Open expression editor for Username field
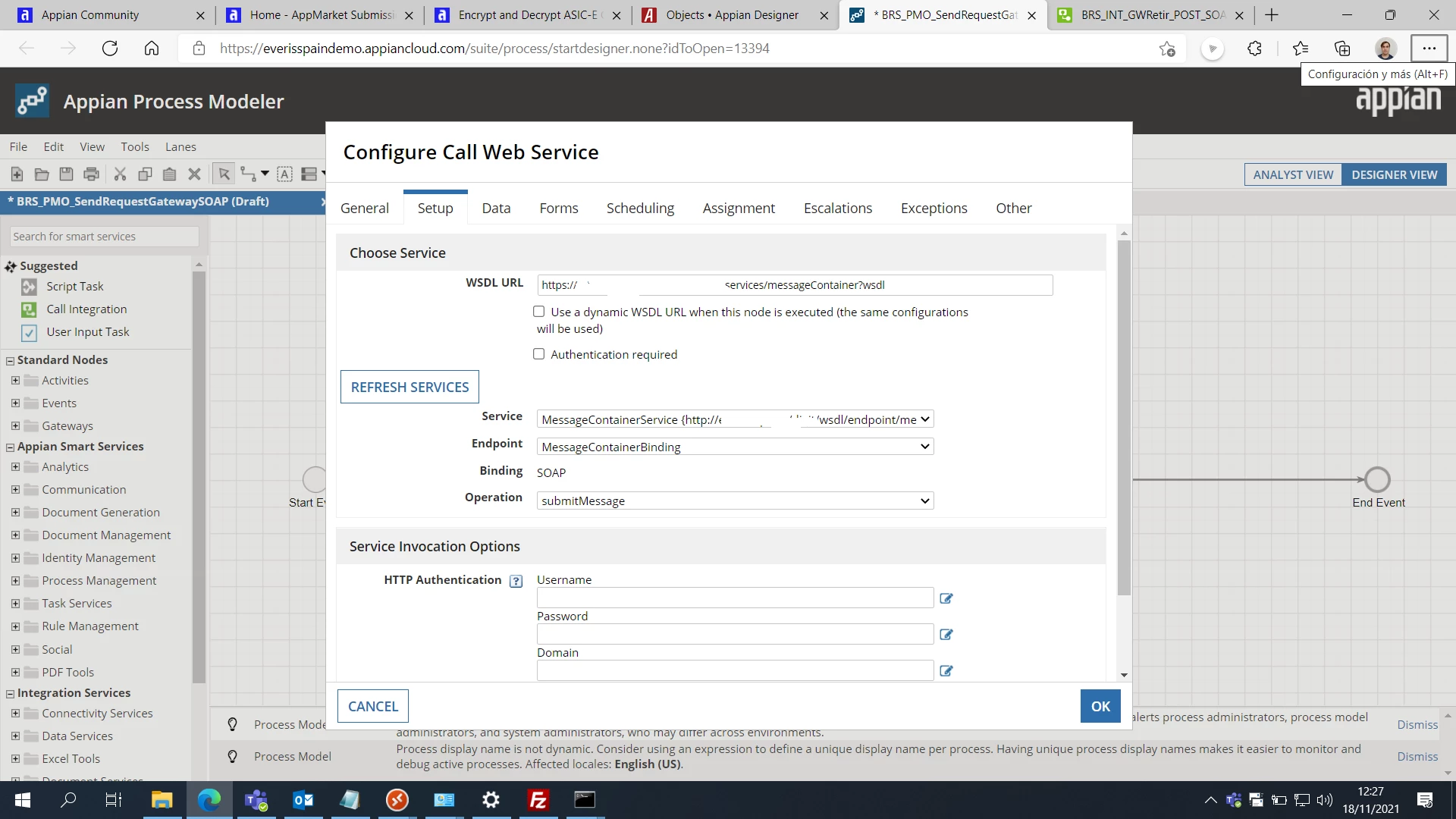Viewport: 1456px width, 819px height. click(946, 598)
